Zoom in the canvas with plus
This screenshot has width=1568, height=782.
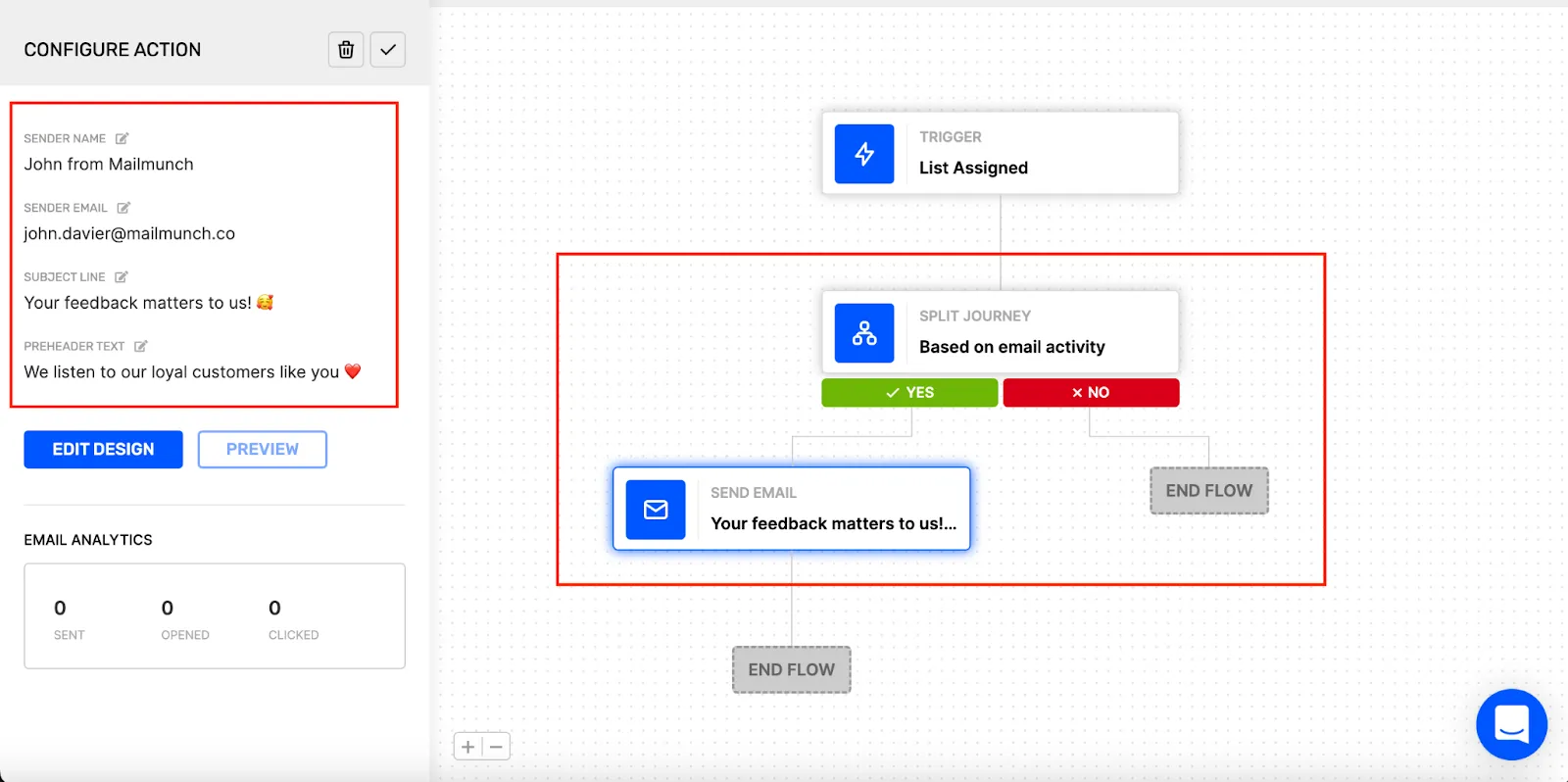coord(467,747)
